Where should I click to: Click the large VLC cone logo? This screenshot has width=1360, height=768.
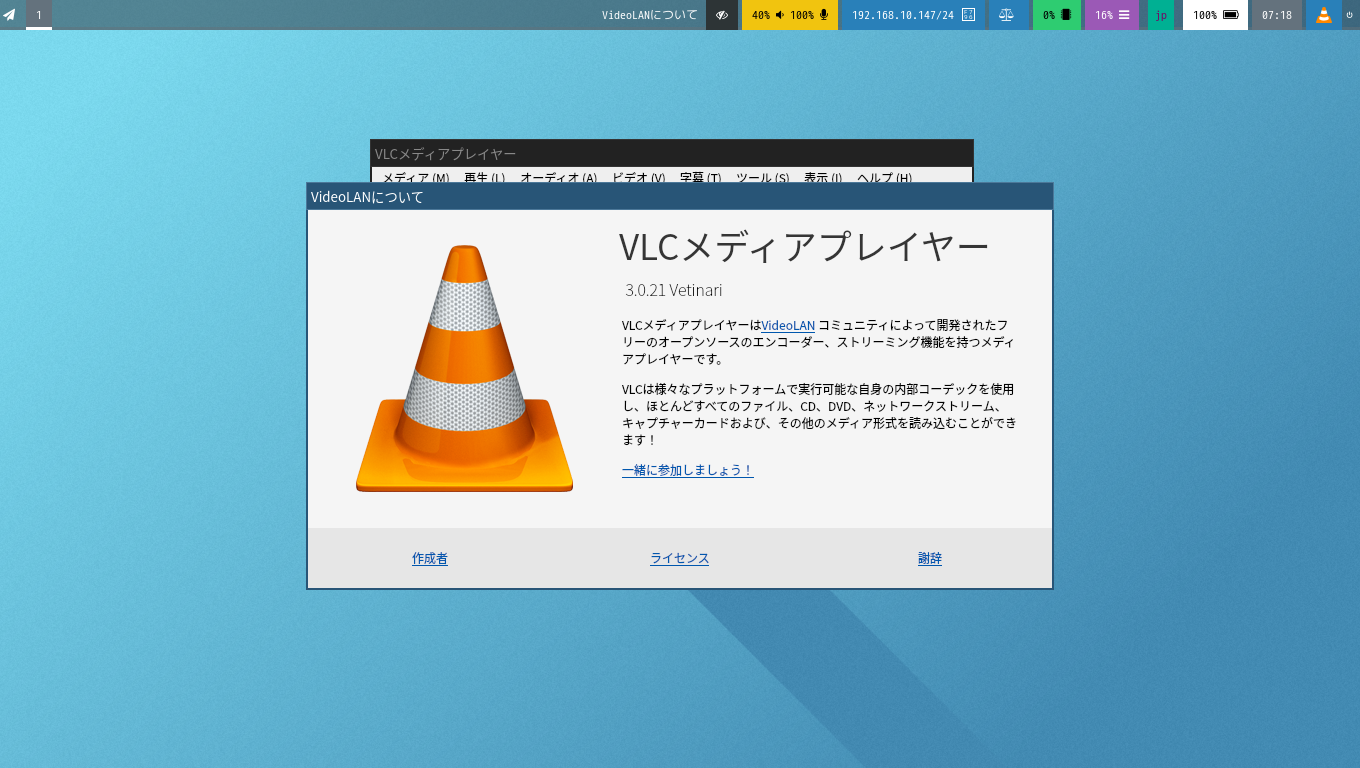464,368
